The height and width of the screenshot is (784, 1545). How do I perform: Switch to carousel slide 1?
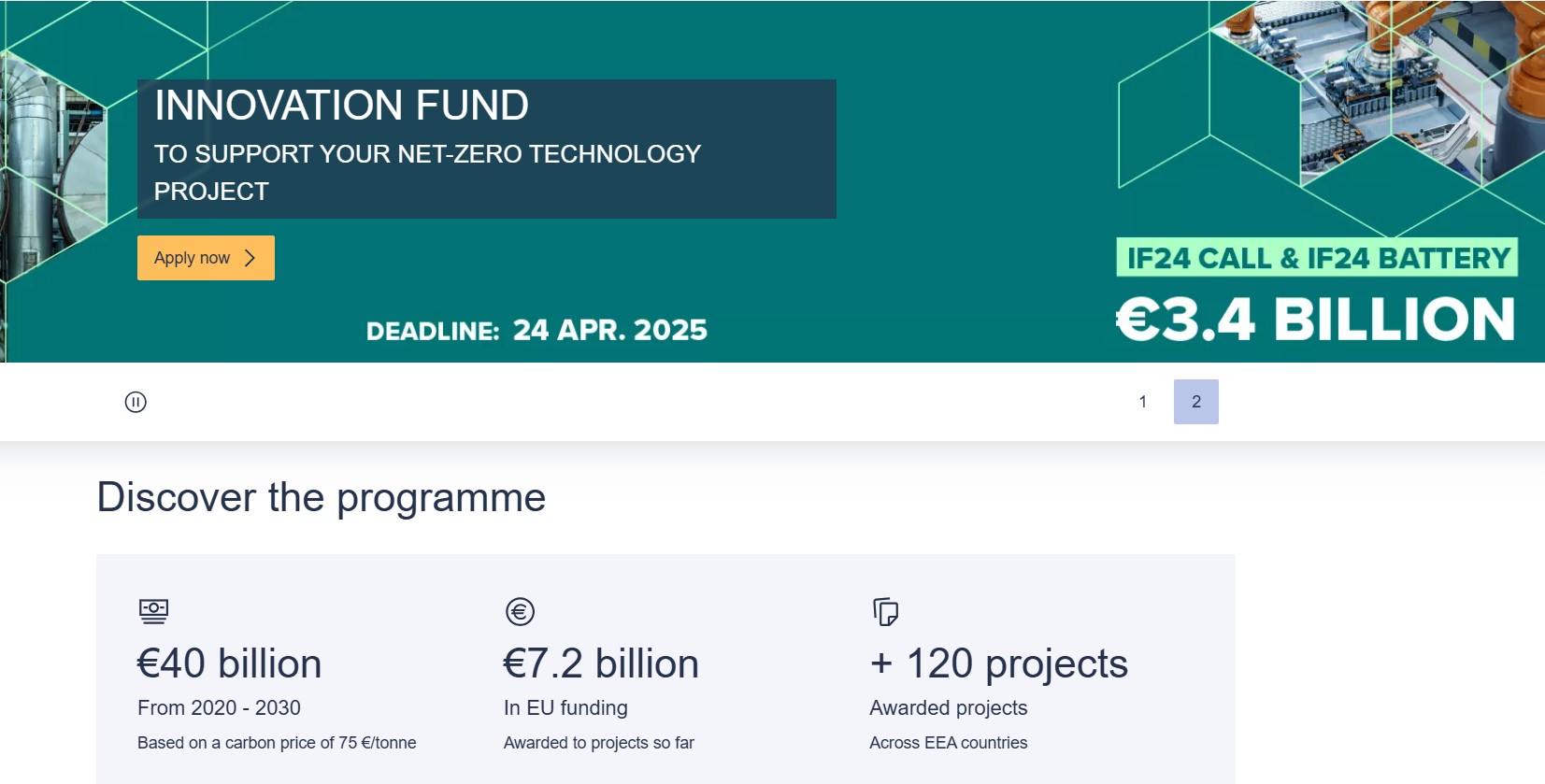pyautogui.click(x=1142, y=402)
